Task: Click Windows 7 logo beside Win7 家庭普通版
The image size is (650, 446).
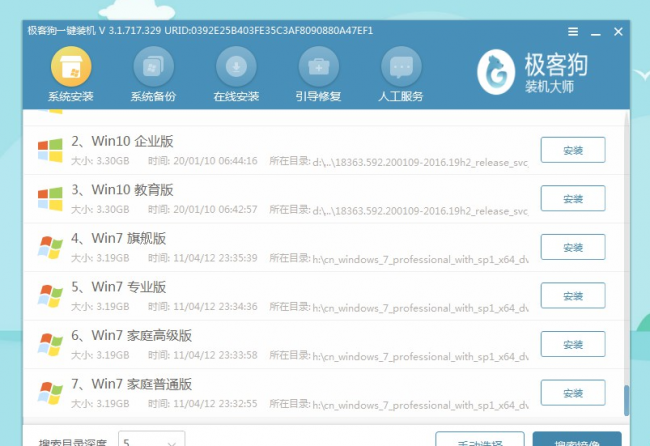Action: click(x=50, y=393)
